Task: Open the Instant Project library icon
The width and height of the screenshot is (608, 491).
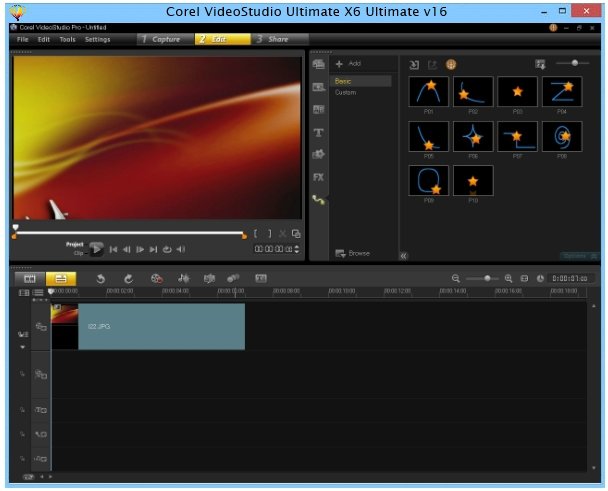Action: click(x=319, y=87)
